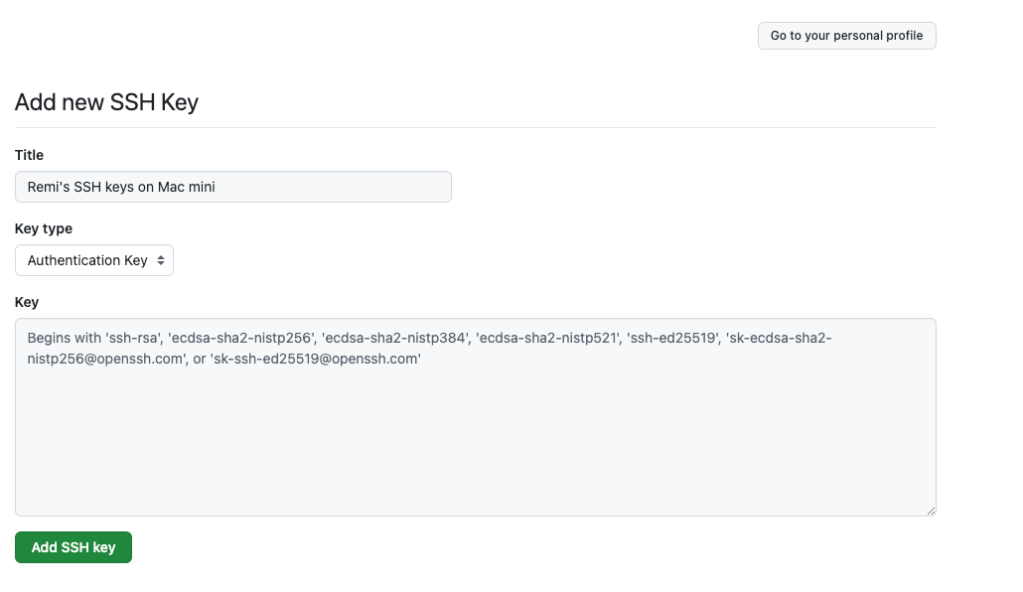Click the 'sk-ssh-ed25519@openssh.com' placeholder text
The height and width of the screenshot is (592, 1023).
[316, 358]
